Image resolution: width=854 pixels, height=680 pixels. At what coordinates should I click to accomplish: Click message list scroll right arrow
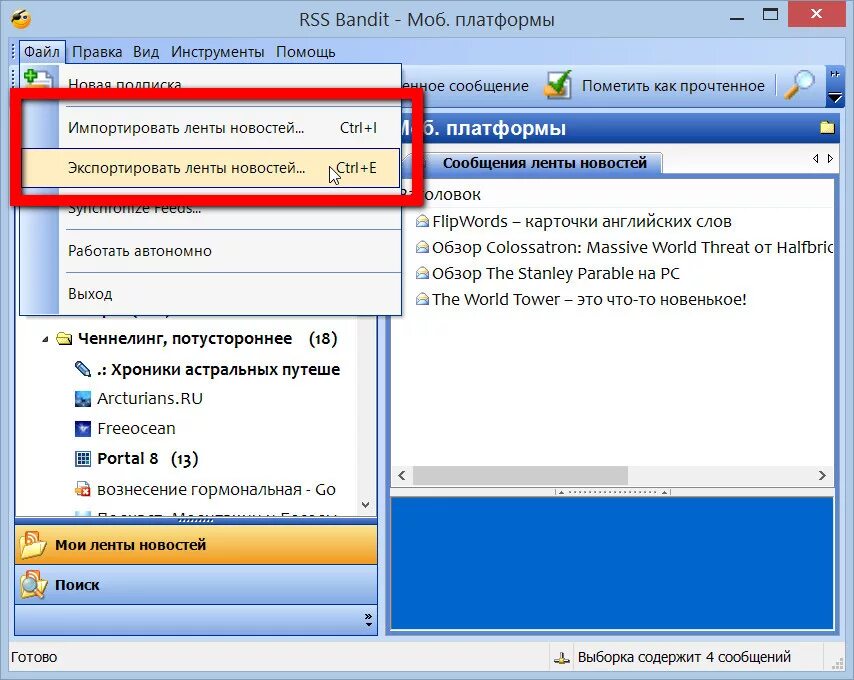click(822, 475)
